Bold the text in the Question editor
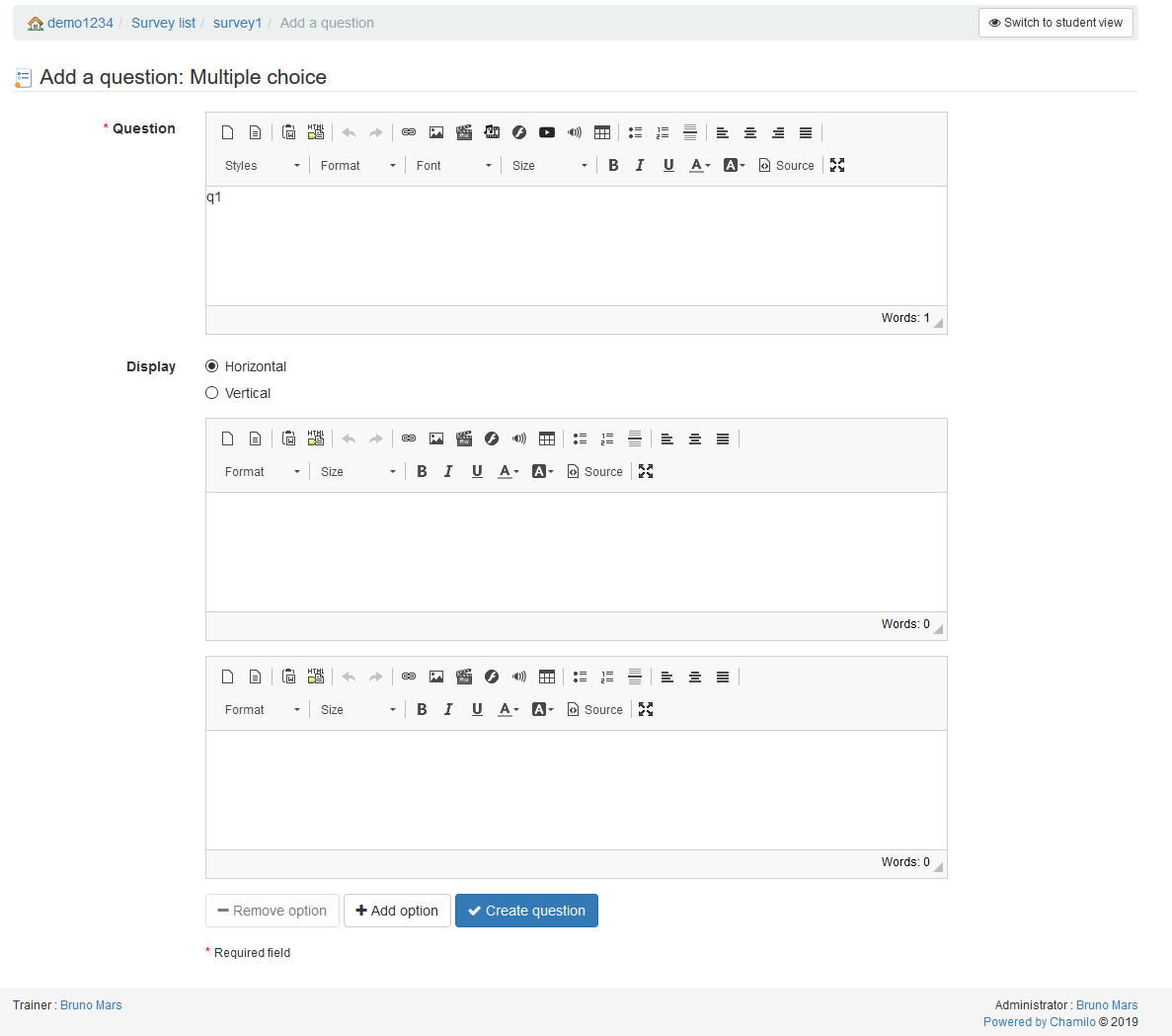 (x=613, y=165)
